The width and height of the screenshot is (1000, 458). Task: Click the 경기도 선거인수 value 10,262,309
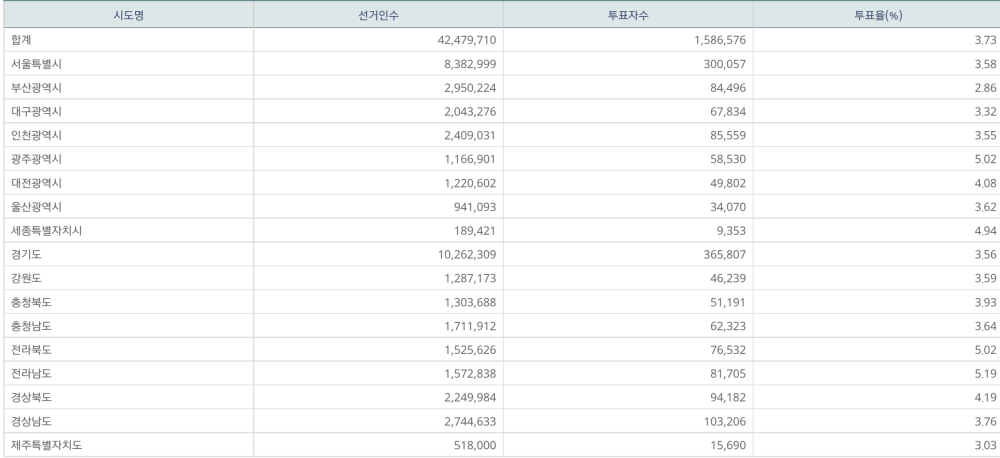click(x=466, y=255)
